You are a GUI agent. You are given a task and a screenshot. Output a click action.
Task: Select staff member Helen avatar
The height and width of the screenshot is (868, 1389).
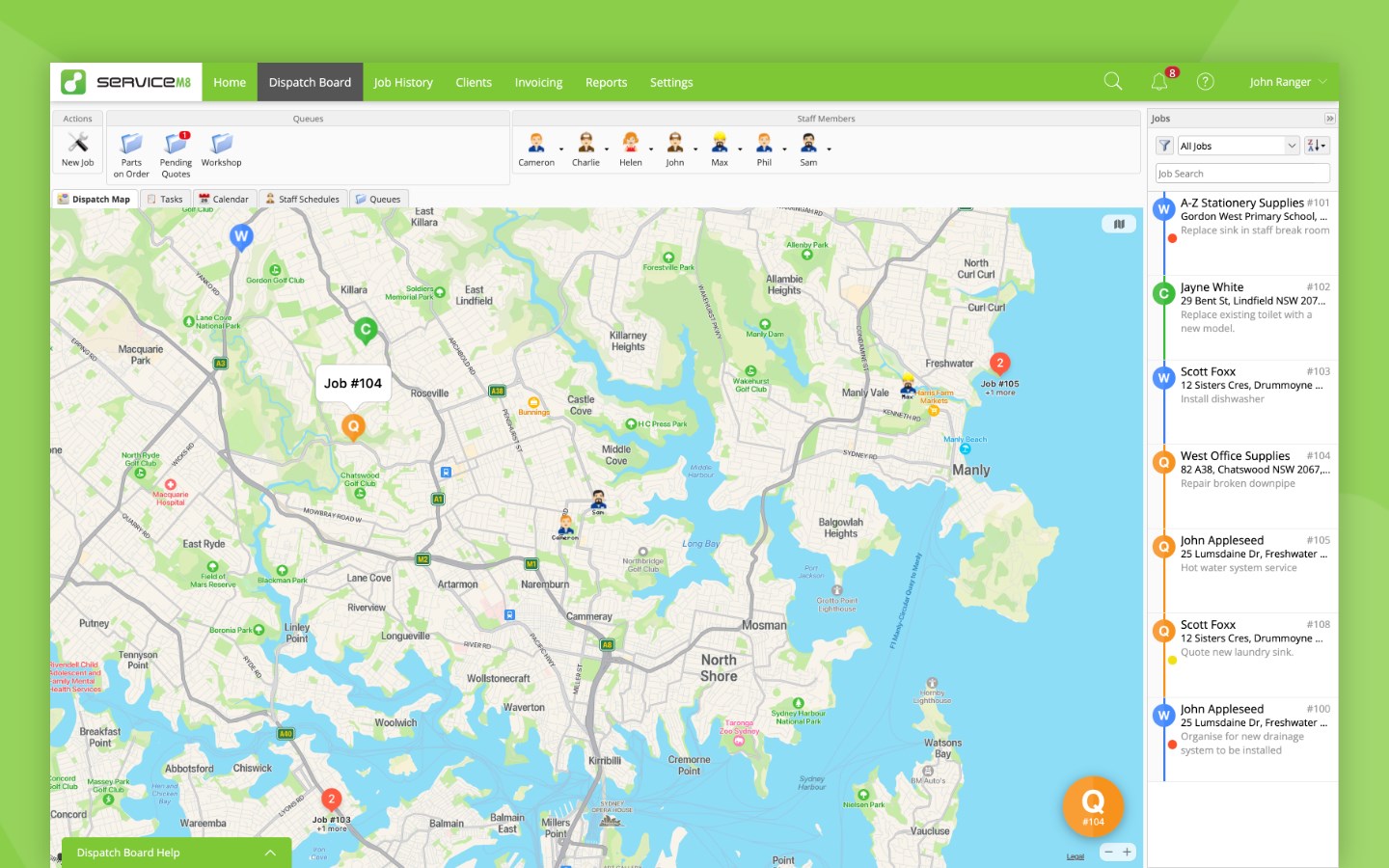(x=630, y=143)
